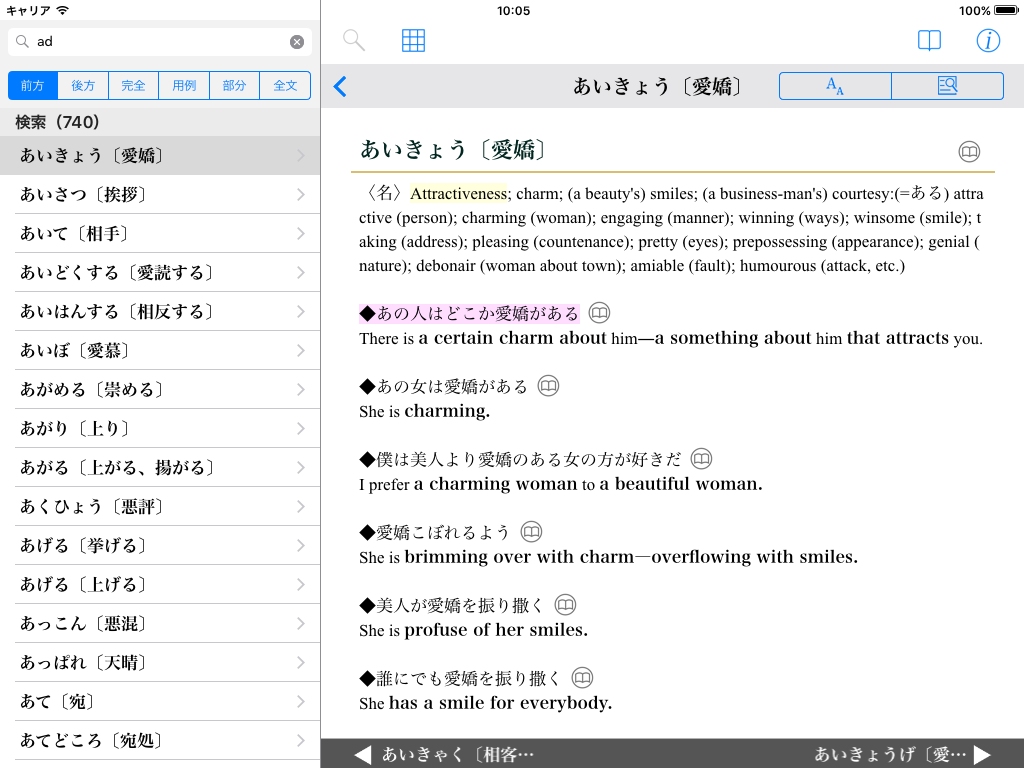Open the bookmarks book icon
Screen dimensions: 1024x768
tap(929, 40)
